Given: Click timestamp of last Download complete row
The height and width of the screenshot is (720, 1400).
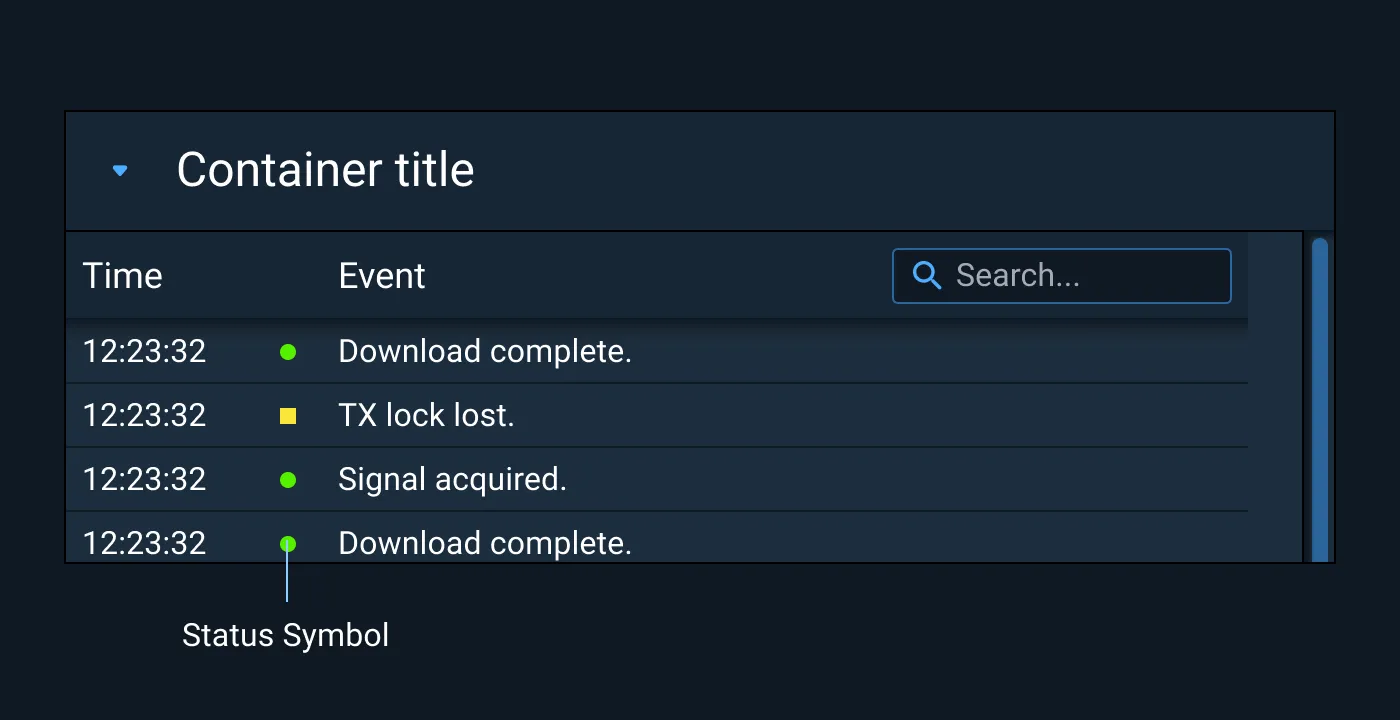Looking at the screenshot, I should tap(144, 544).
